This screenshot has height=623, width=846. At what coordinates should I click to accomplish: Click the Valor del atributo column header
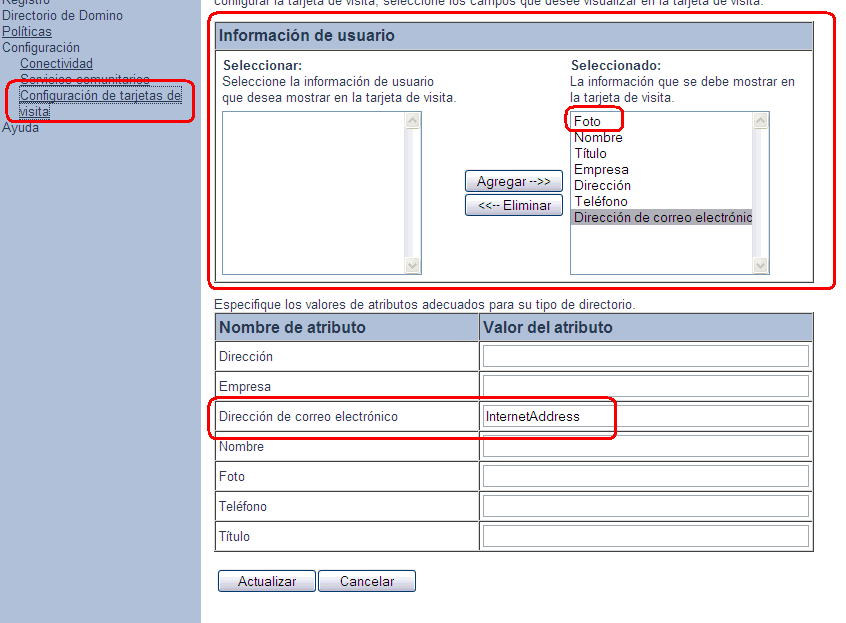tap(646, 327)
